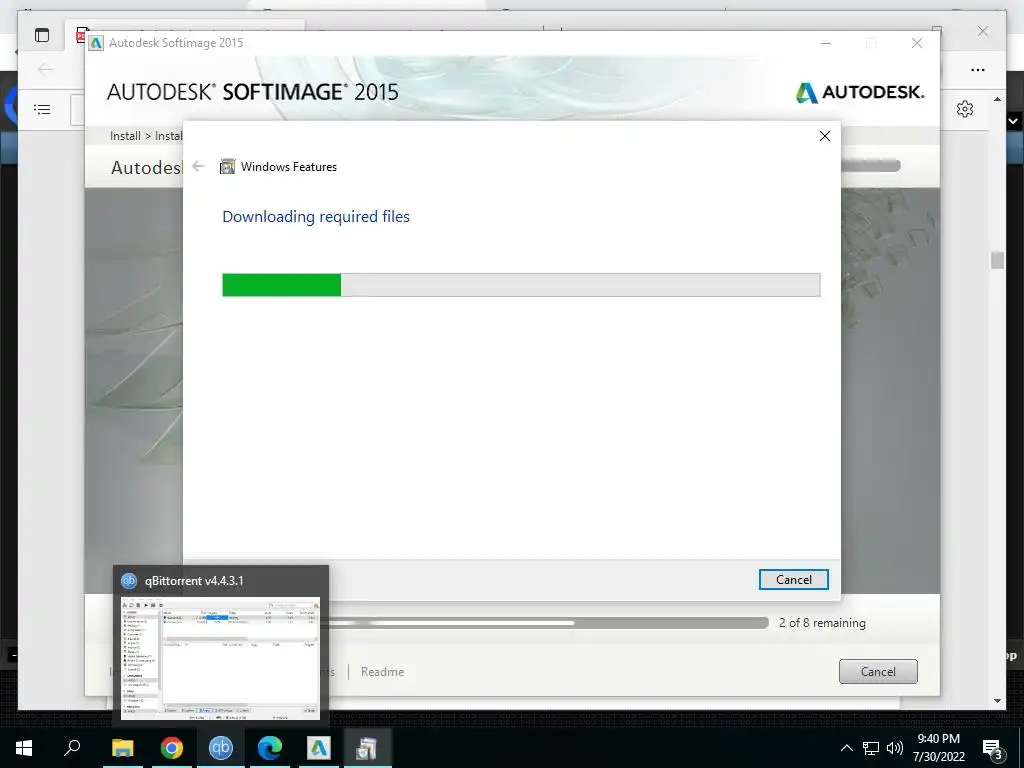Open settings gear in background window

coord(965,109)
